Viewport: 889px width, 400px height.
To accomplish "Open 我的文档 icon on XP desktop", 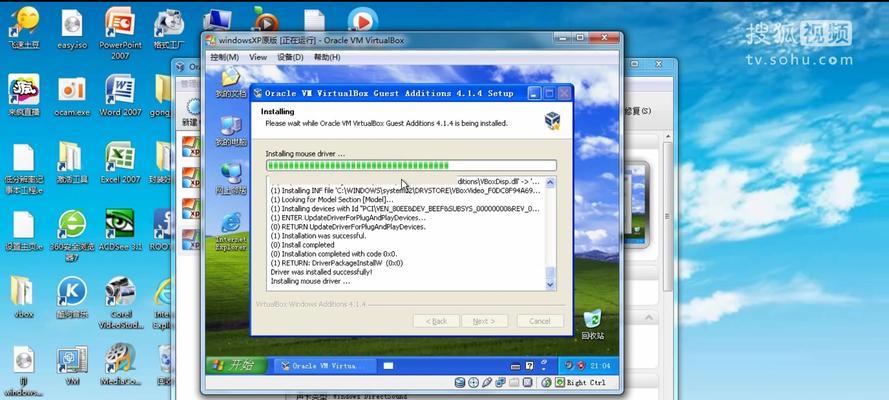I will coord(230,83).
